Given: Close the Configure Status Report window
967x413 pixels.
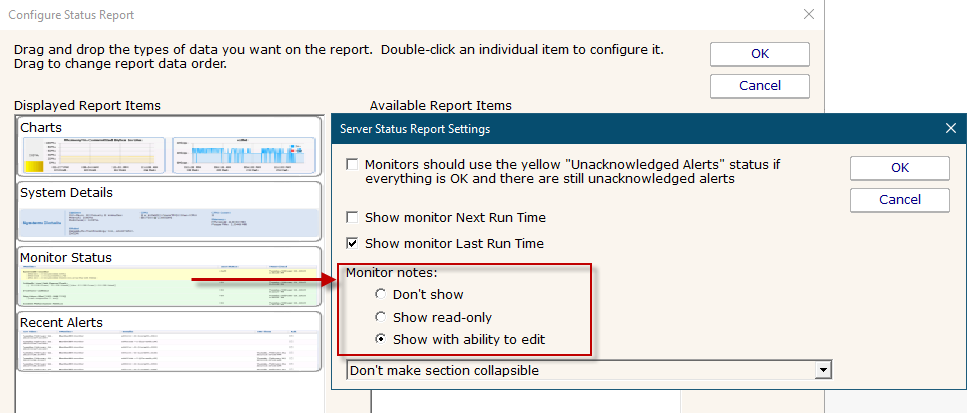Looking at the screenshot, I should (x=808, y=15).
